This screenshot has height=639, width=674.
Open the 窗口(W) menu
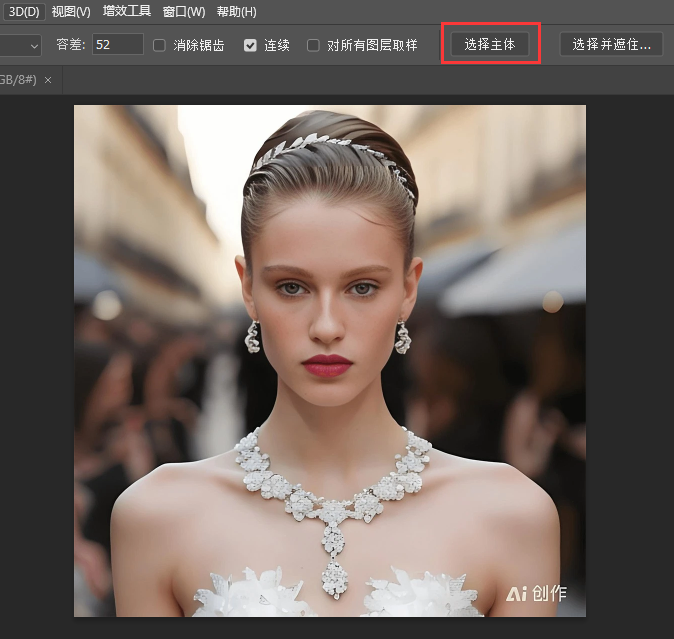pyautogui.click(x=184, y=12)
